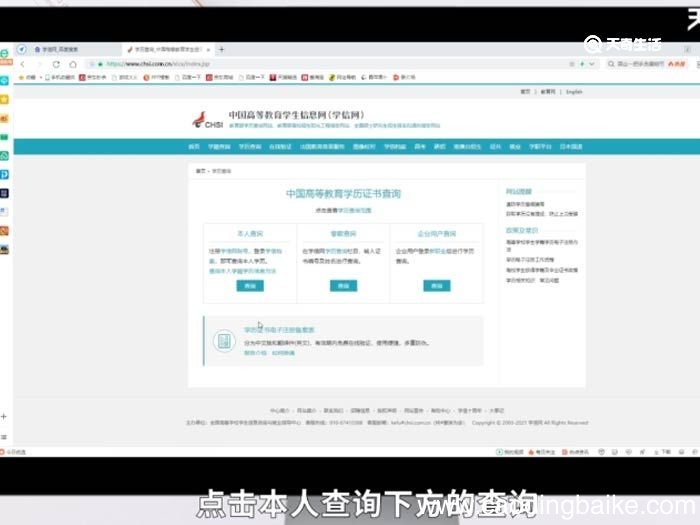Open the browser home page icon
Screen dimensions: 700x525
[73, 64]
